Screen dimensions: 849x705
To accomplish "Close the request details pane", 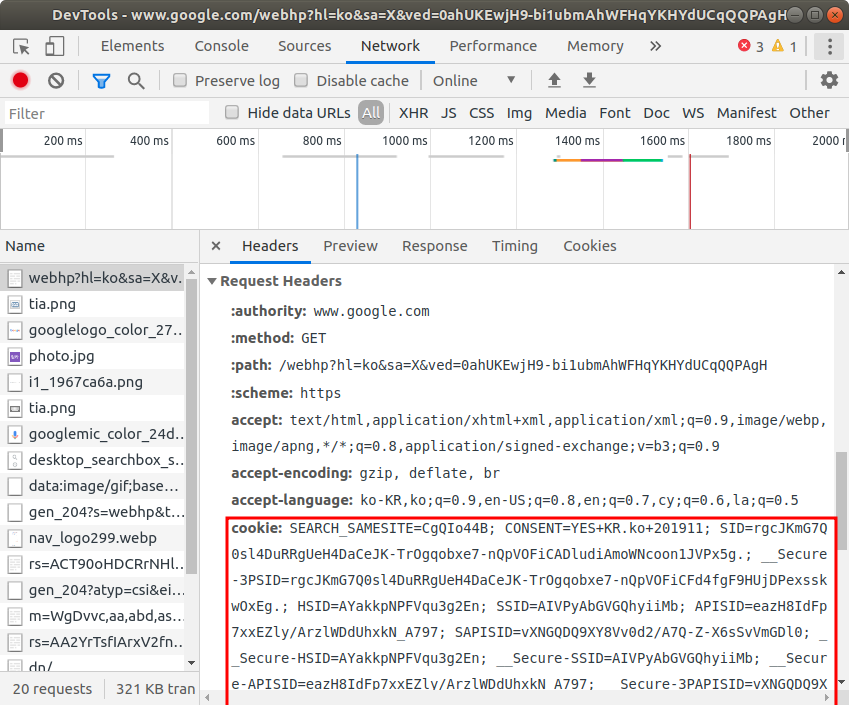I will click(x=215, y=246).
